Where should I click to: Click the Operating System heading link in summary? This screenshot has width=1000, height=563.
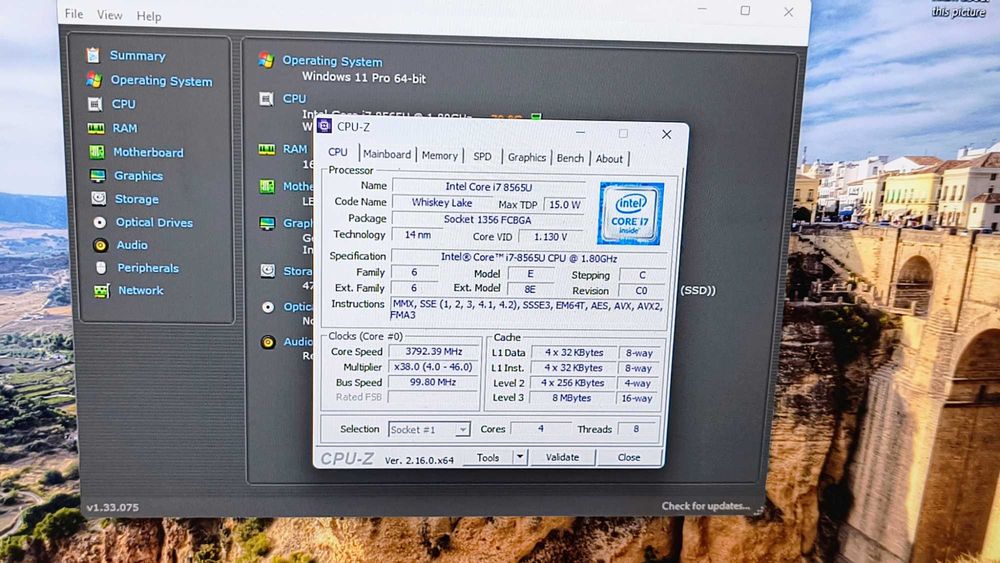[332, 61]
